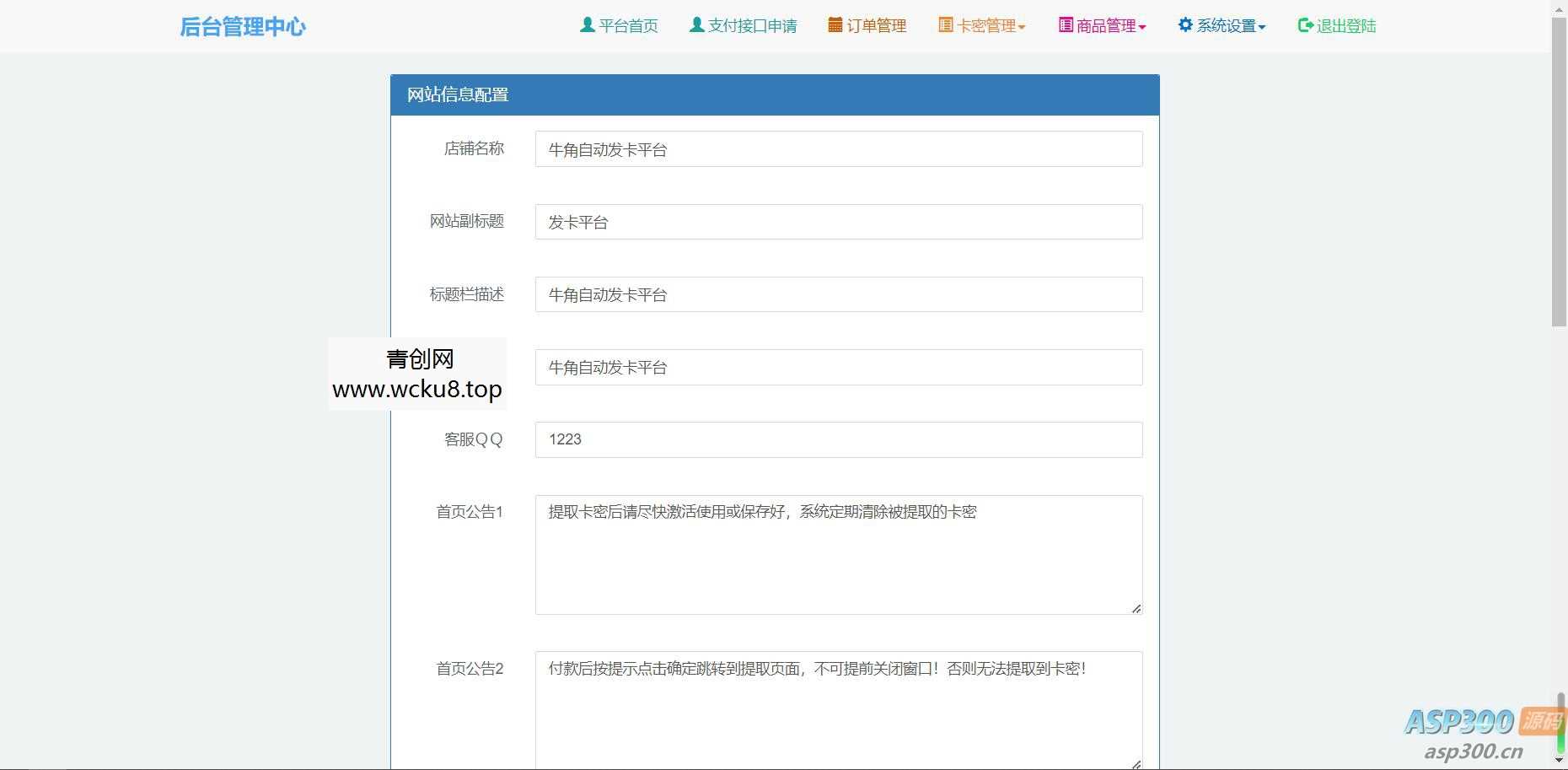This screenshot has width=1568, height=770.
Task: Click the 首页公告1 announcement textarea
Action: [838, 552]
